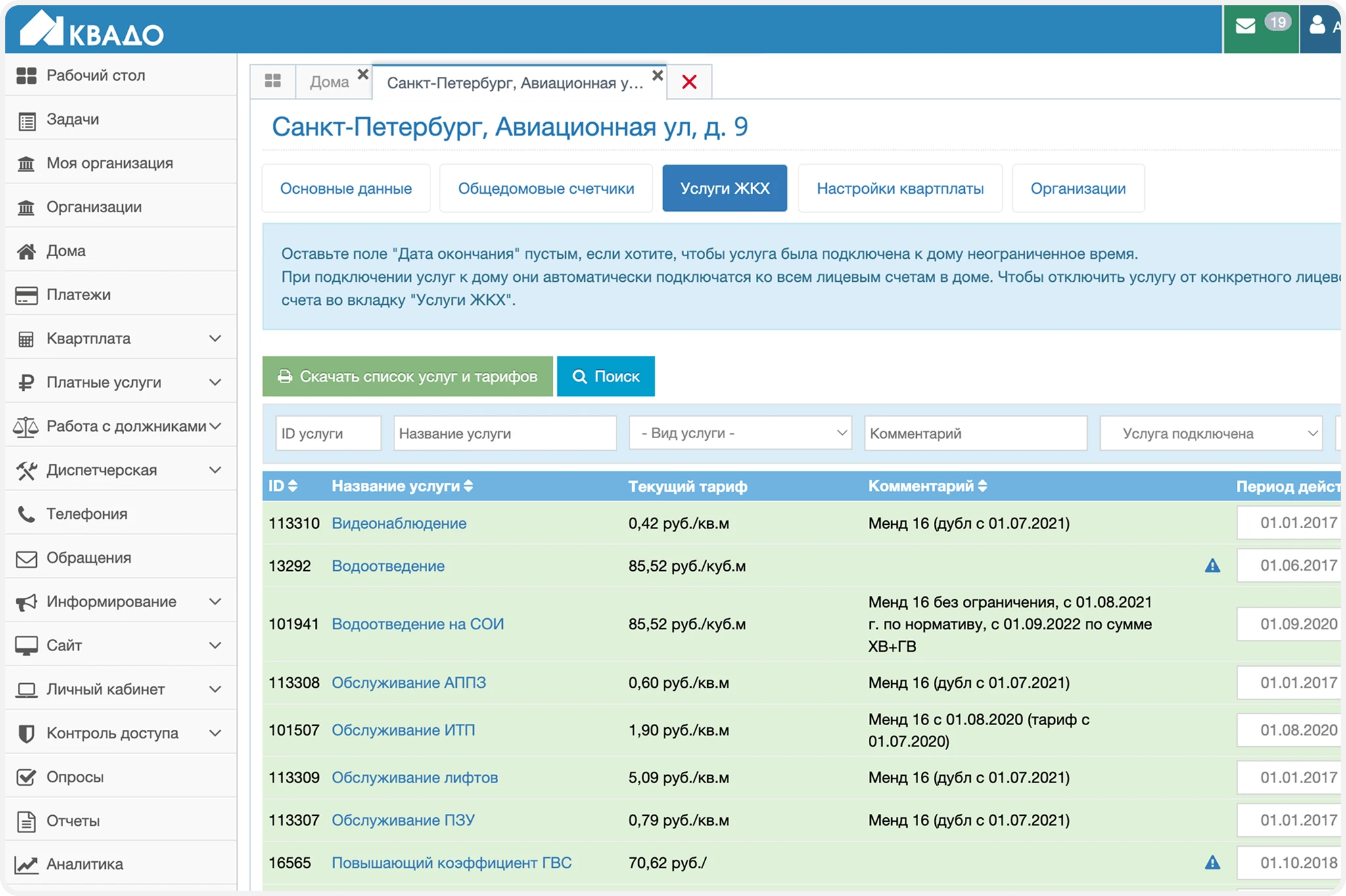Click the red X close-all-tabs icon

click(689, 82)
